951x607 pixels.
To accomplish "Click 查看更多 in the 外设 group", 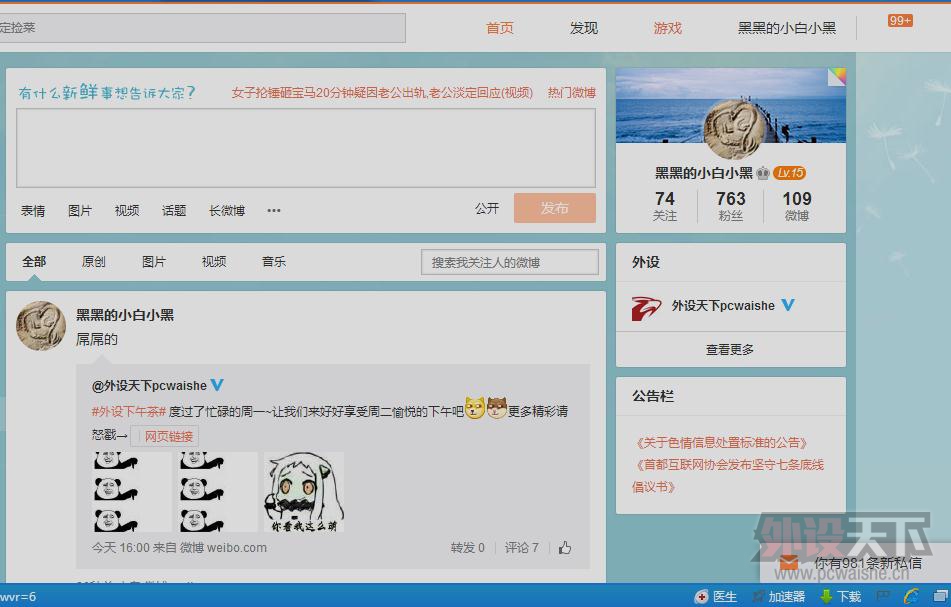I will tap(730, 350).
